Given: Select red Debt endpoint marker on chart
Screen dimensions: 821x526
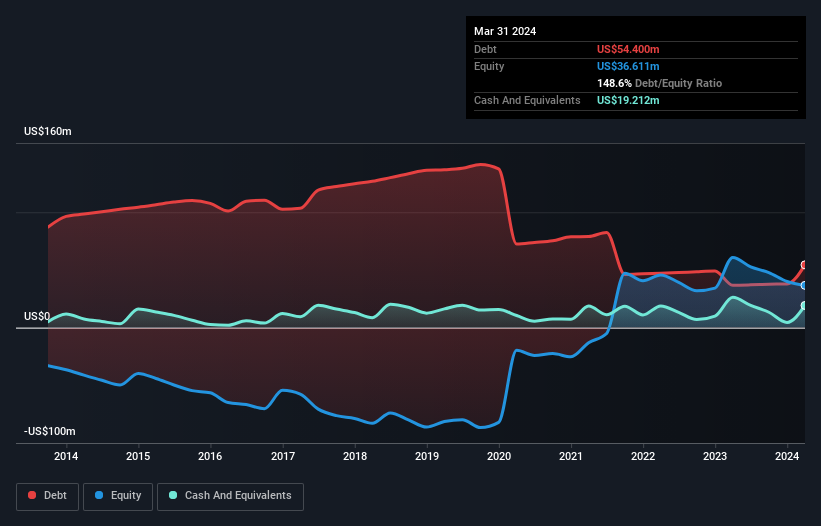Looking at the screenshot, I should (x=804, y=265).
